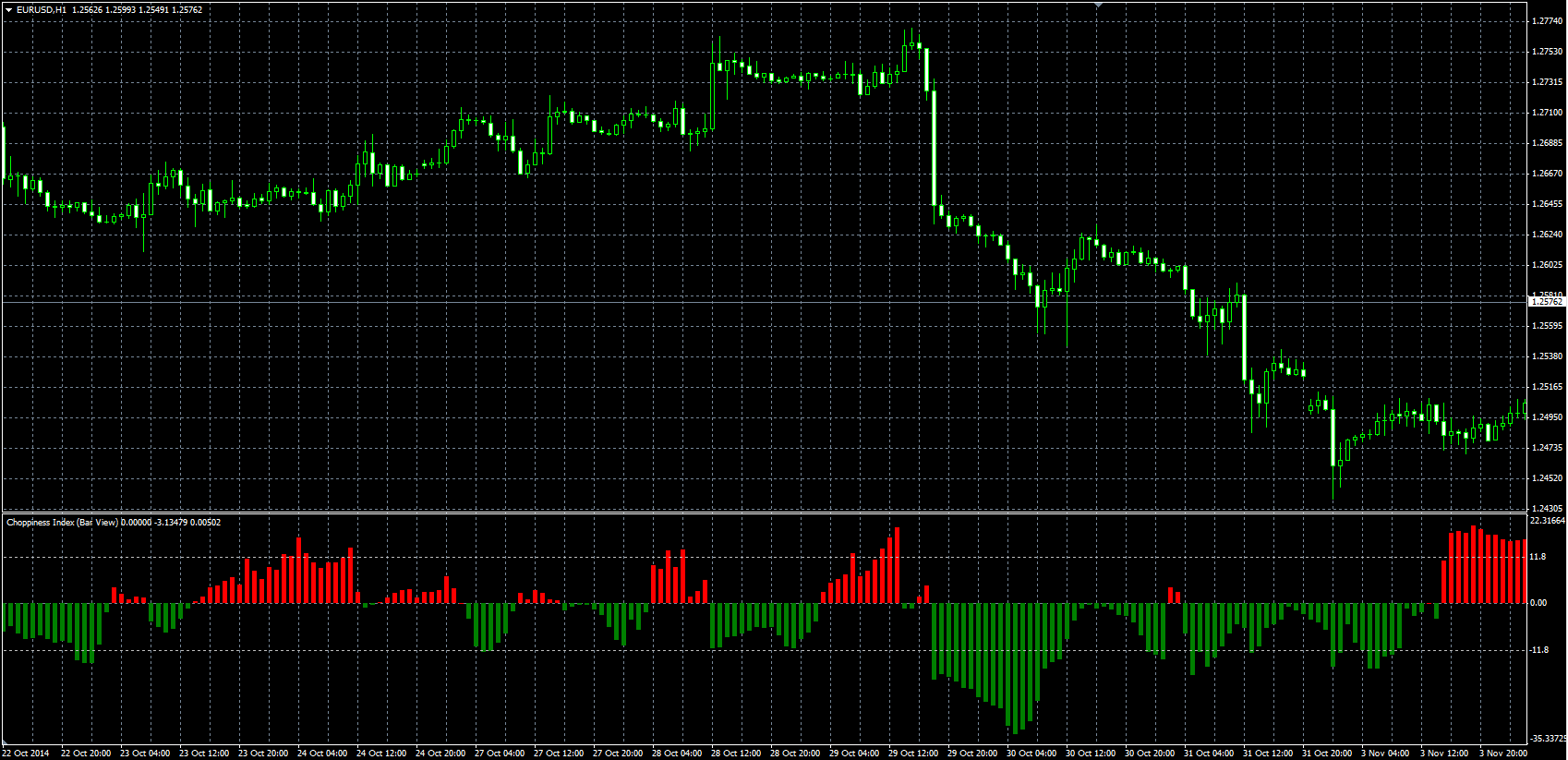Image resolution: width=1568 pixels, height=760 pixels.
Task: Click the triangle icon beside EURUSD,H1
Action: 8,9
